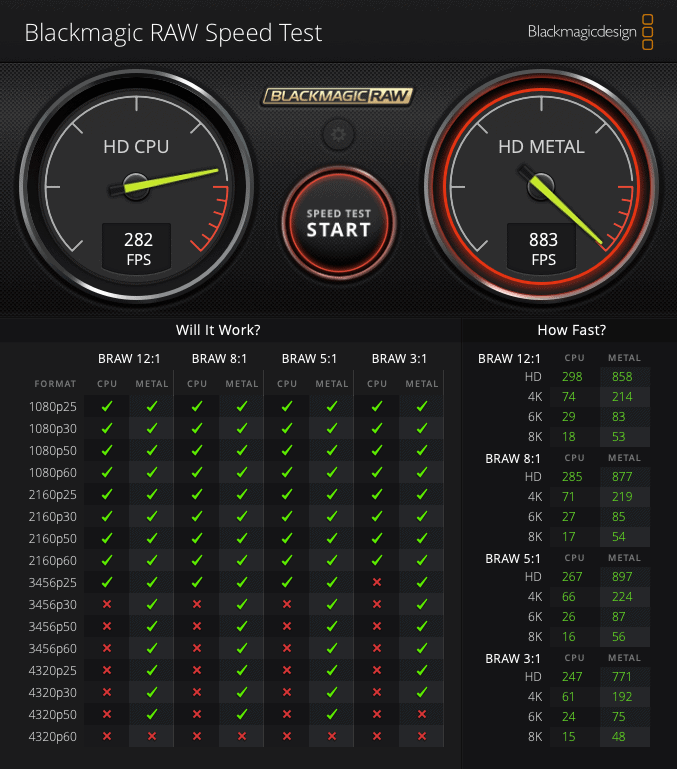Click the 4320p60 BRAW 8:1 METAL red cross
The height and width of the screenshot is (769, 677).
click(242, 736)
